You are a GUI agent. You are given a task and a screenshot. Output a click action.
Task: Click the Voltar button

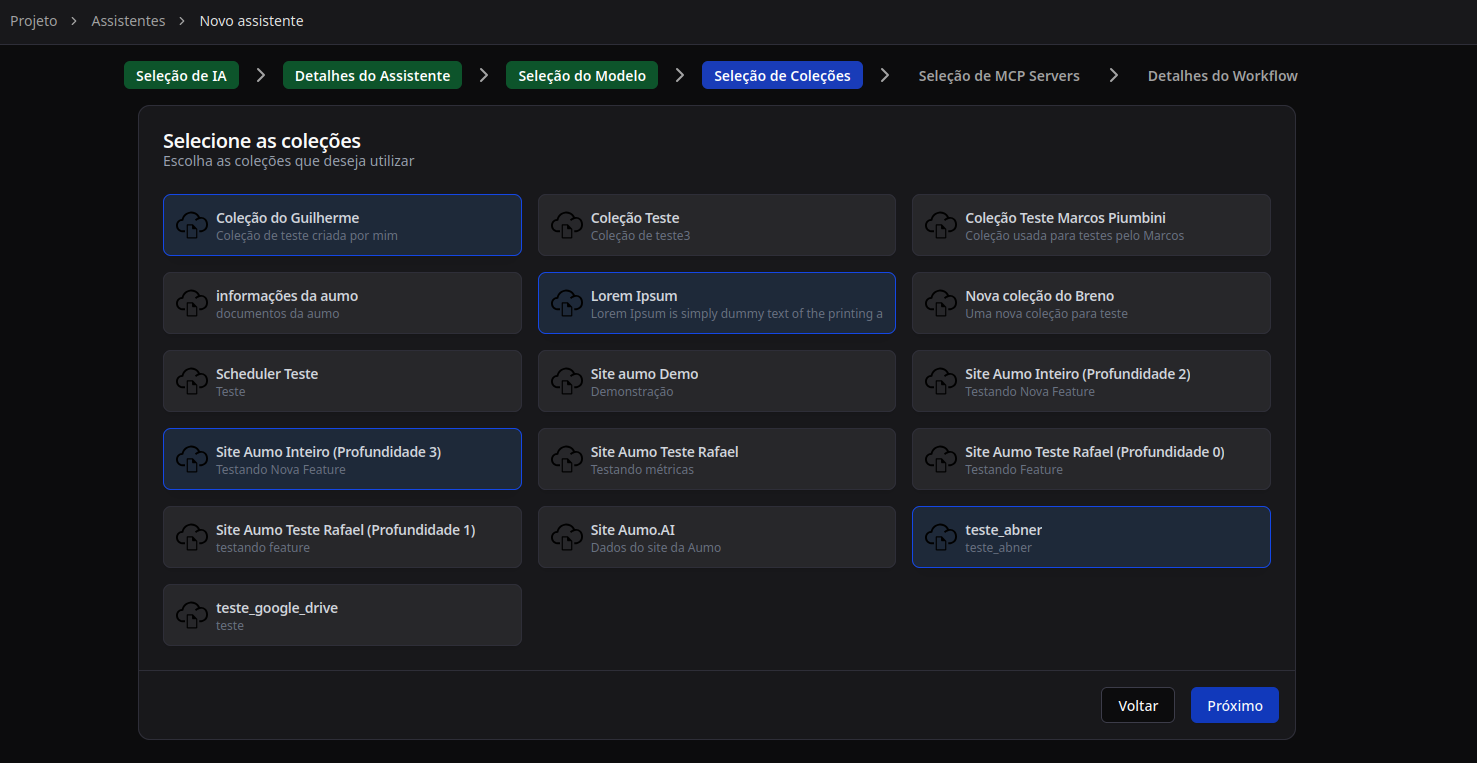coord(1137,705)
